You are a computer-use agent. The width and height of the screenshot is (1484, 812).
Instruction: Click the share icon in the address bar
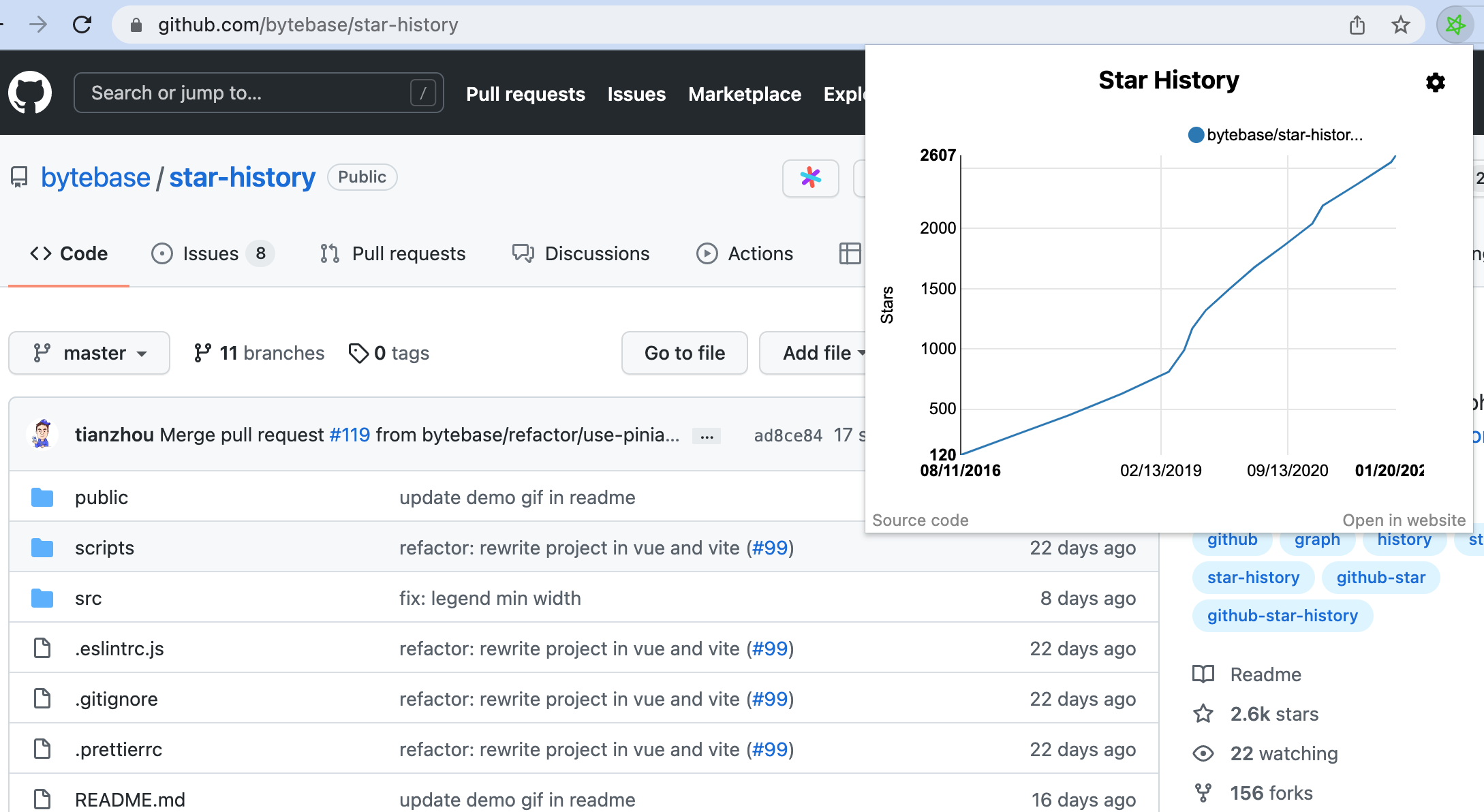[x=1357, y=25]
